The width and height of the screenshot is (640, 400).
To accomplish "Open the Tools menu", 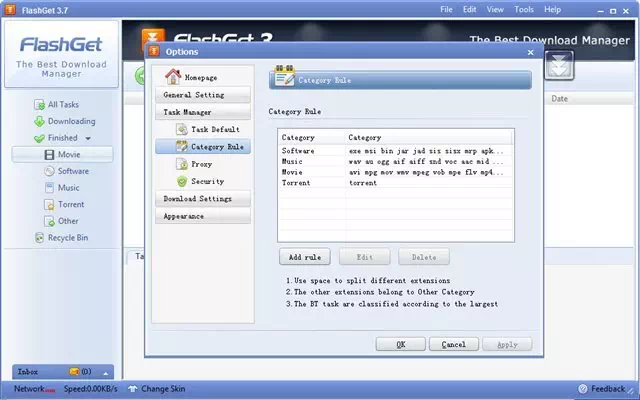I will [x=524, y=9].
